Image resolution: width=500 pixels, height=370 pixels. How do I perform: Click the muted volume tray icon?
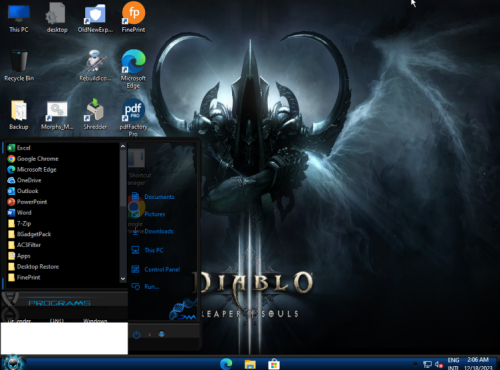tap(439, 364)
